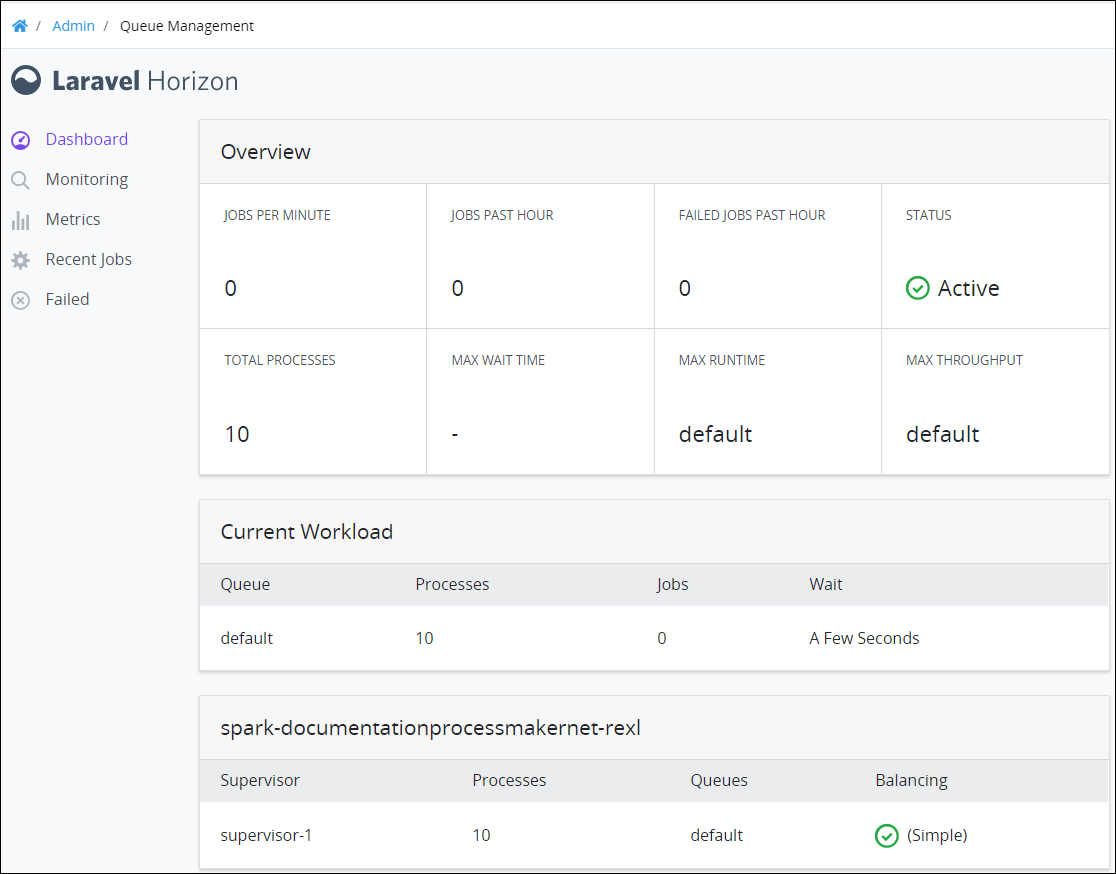Click the Recent Jobs gear icon
This screenshot has height=874, width=1116.
(x=20, y=259)
